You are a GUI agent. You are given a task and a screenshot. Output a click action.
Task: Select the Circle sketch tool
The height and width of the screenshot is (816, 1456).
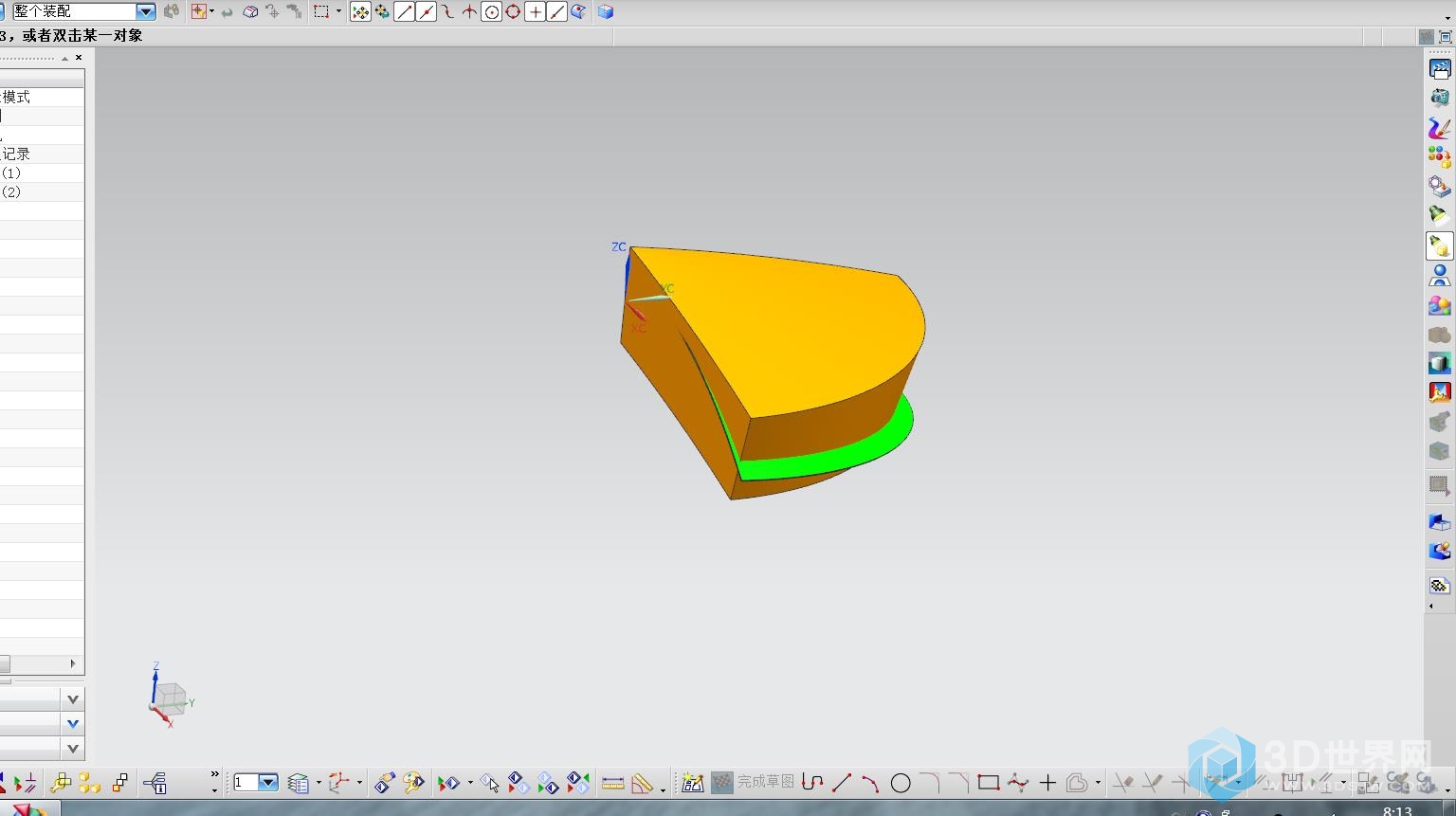tap(901, 783)
